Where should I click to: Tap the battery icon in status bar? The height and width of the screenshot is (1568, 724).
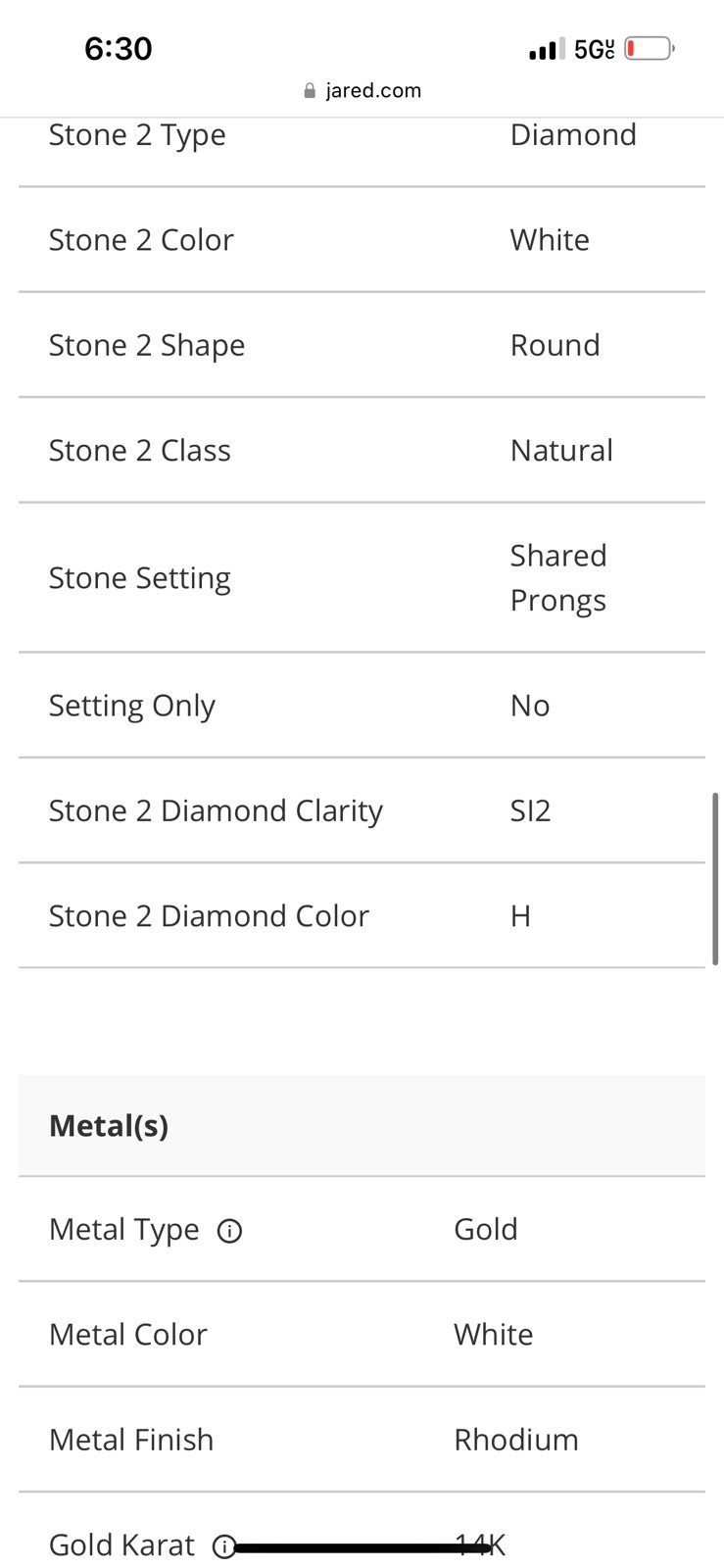point(650,48)
